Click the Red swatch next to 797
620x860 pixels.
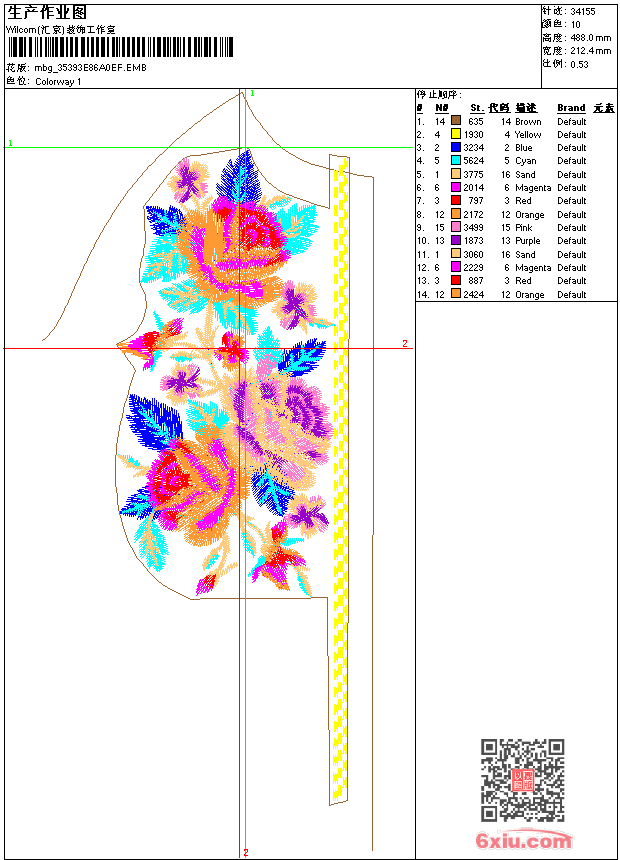[455, 200]
